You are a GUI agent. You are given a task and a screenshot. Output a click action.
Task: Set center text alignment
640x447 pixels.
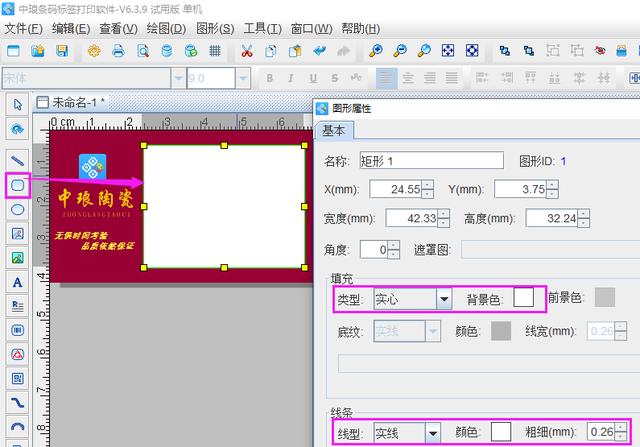[x=408, y=78]
